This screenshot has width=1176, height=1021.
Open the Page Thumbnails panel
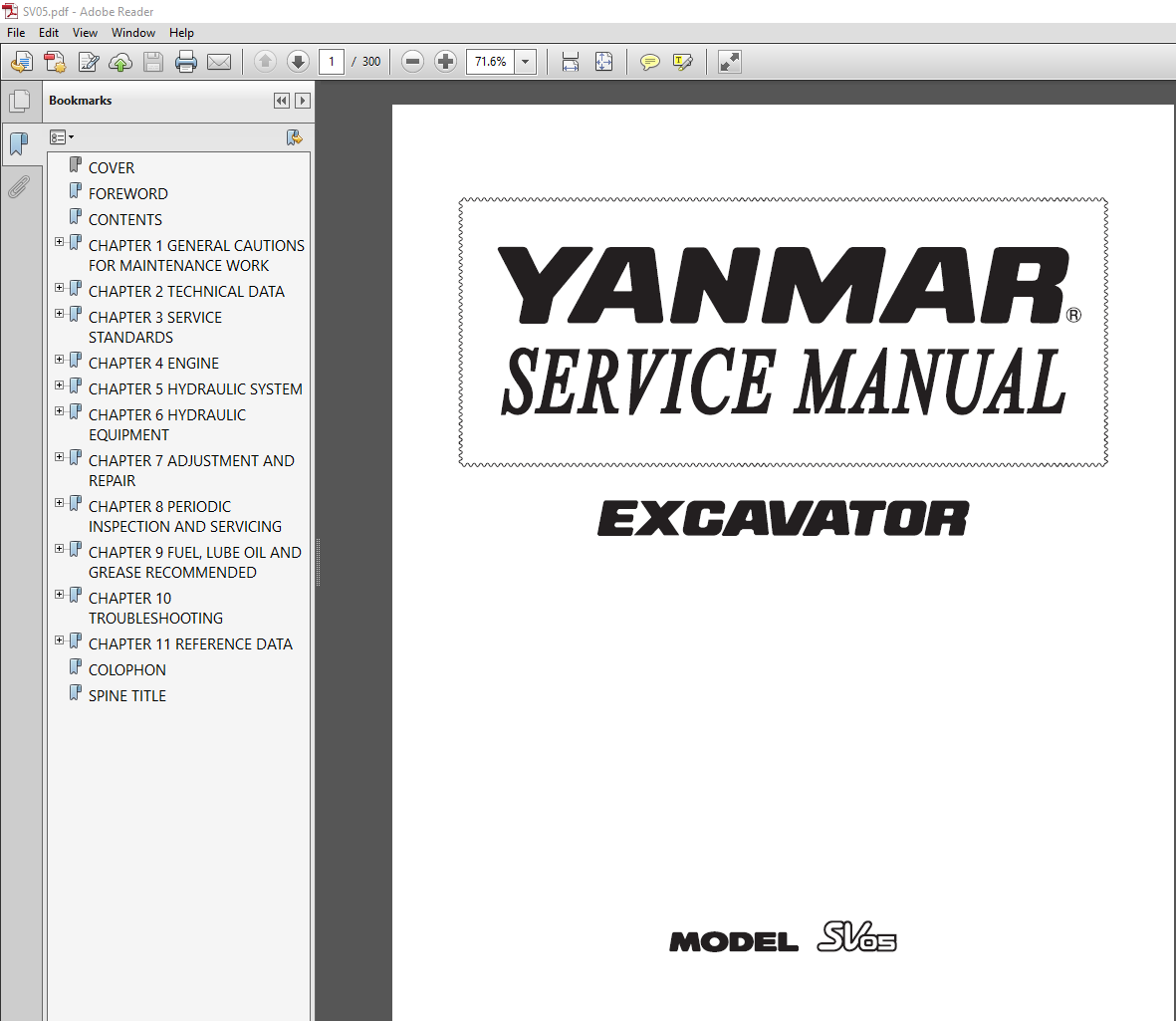(20, 102)
